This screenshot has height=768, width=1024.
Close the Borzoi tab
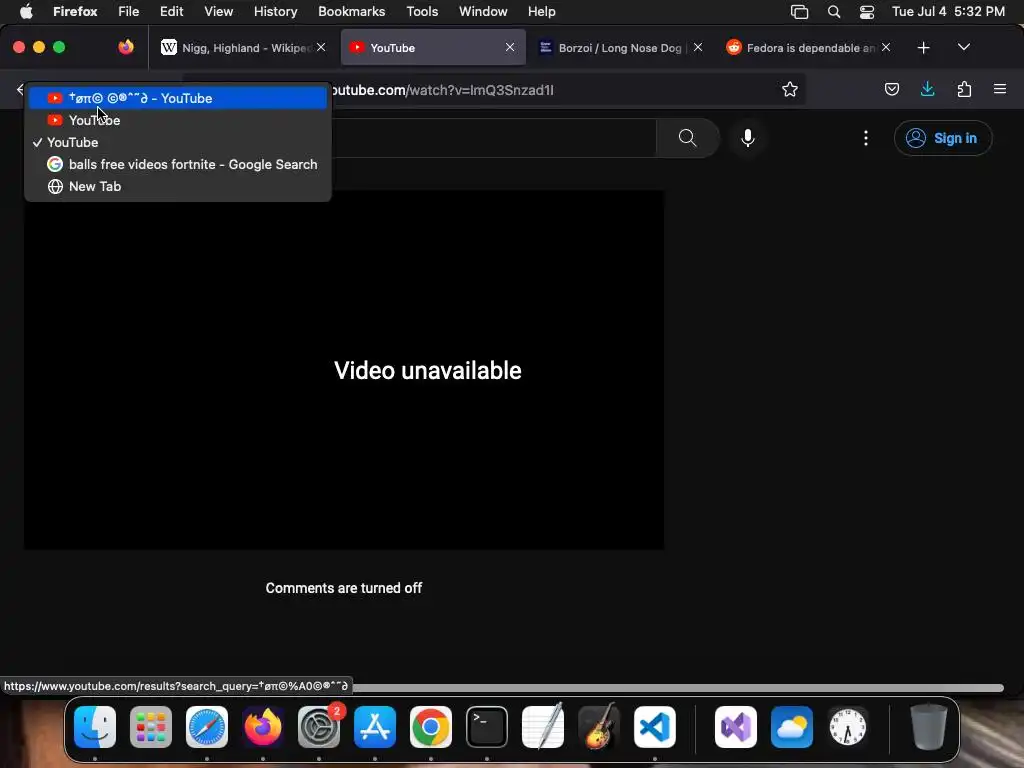click(x=698, y=47)
